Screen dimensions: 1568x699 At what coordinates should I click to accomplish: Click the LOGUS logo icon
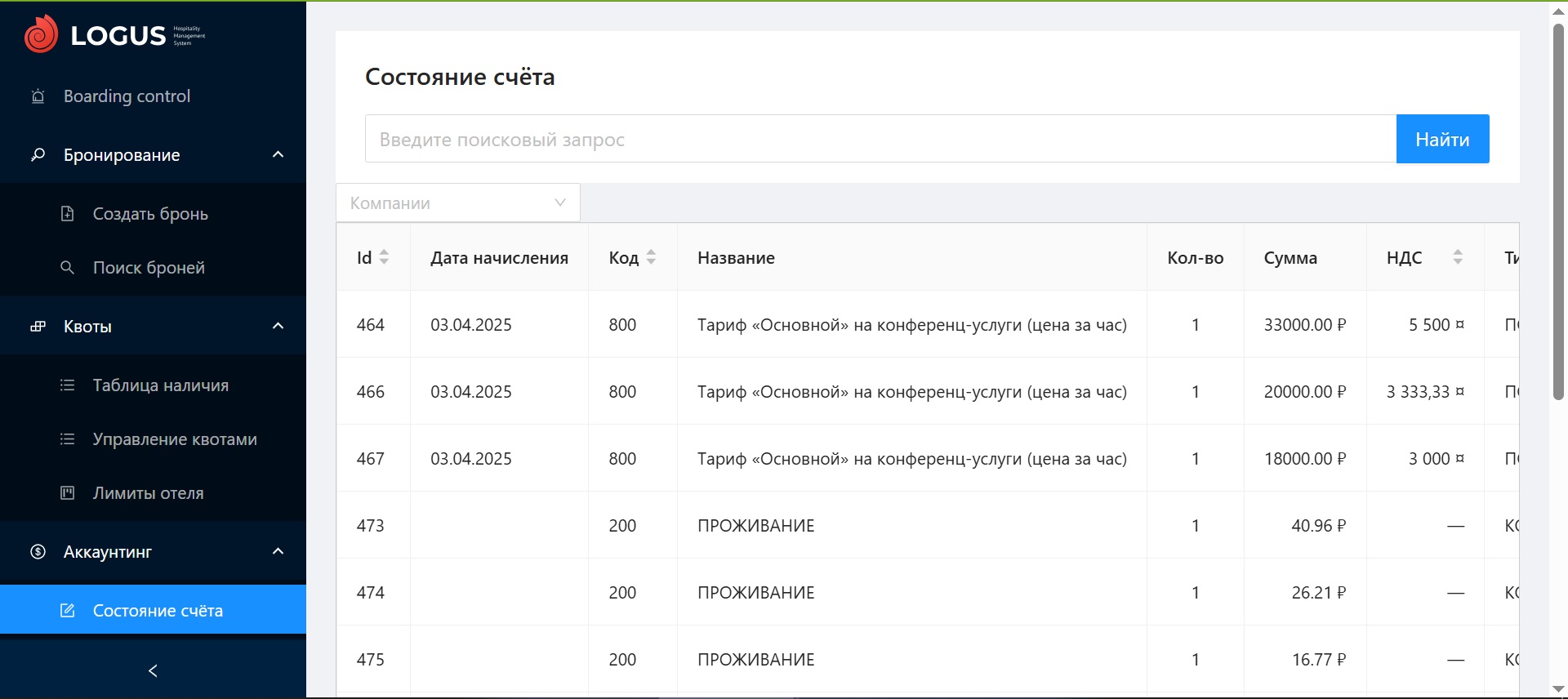click(41, 34)
